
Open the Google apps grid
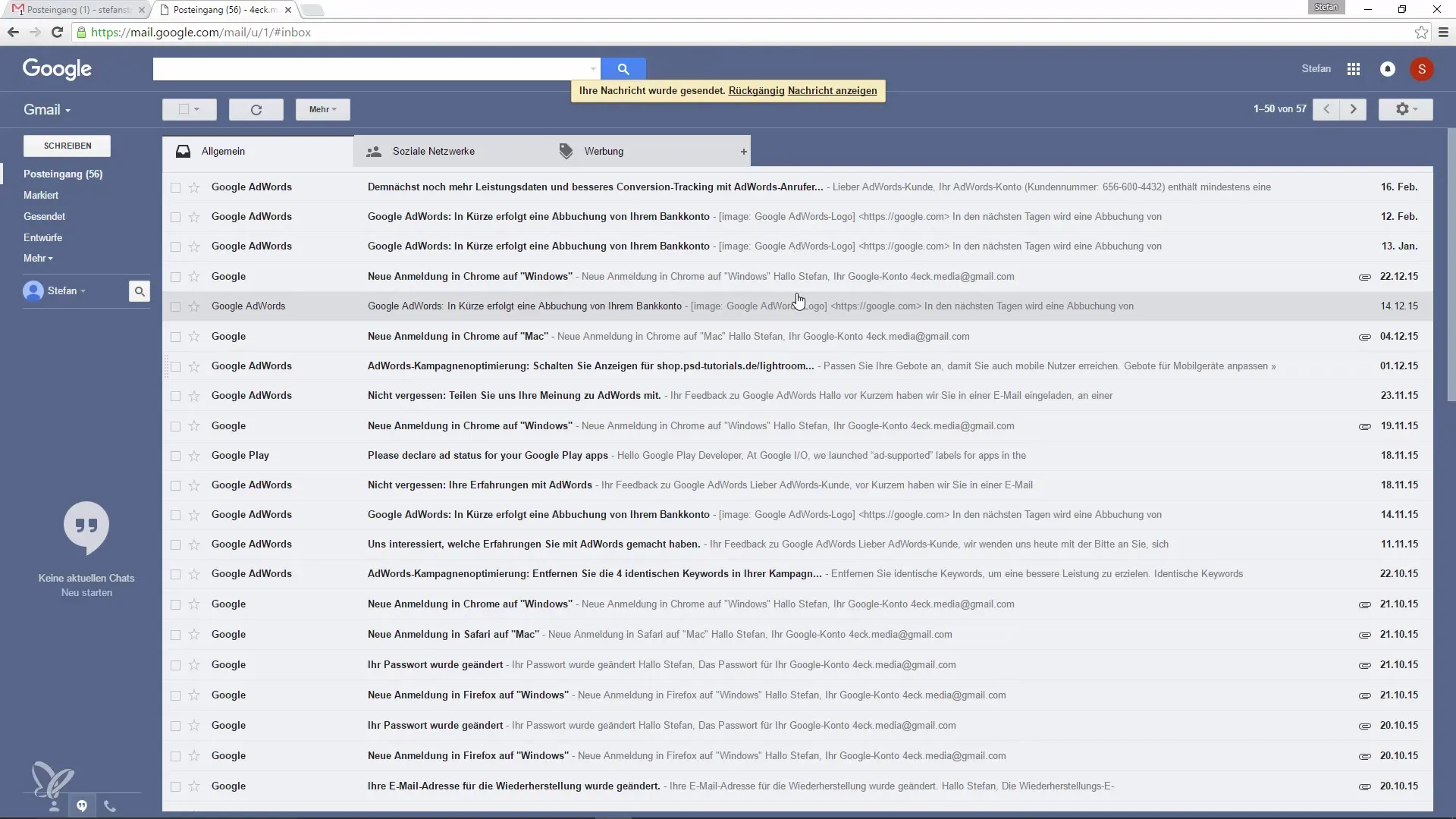[x=1354, y=69]
